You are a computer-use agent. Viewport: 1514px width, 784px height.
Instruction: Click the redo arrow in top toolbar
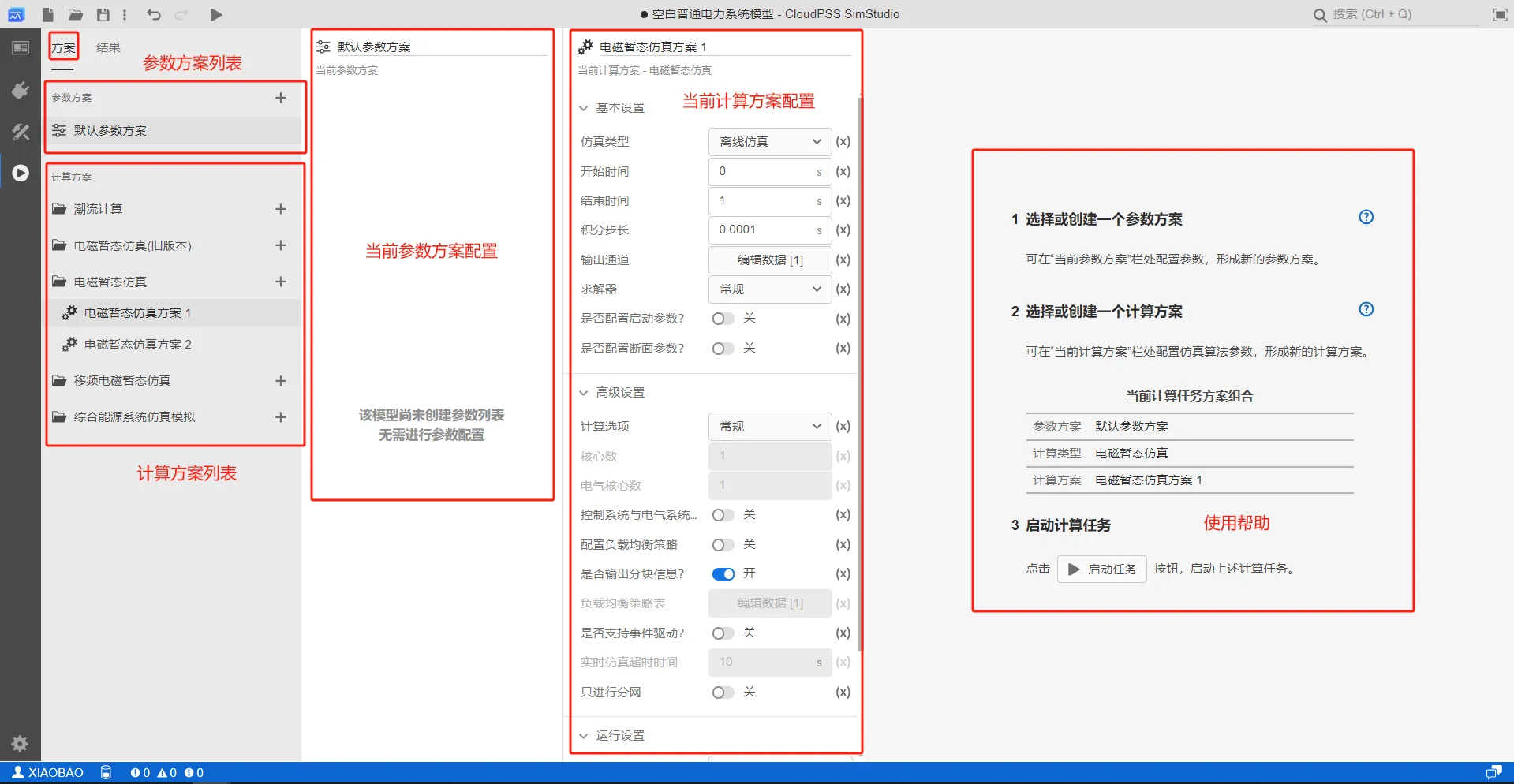(x=181, y=14)
